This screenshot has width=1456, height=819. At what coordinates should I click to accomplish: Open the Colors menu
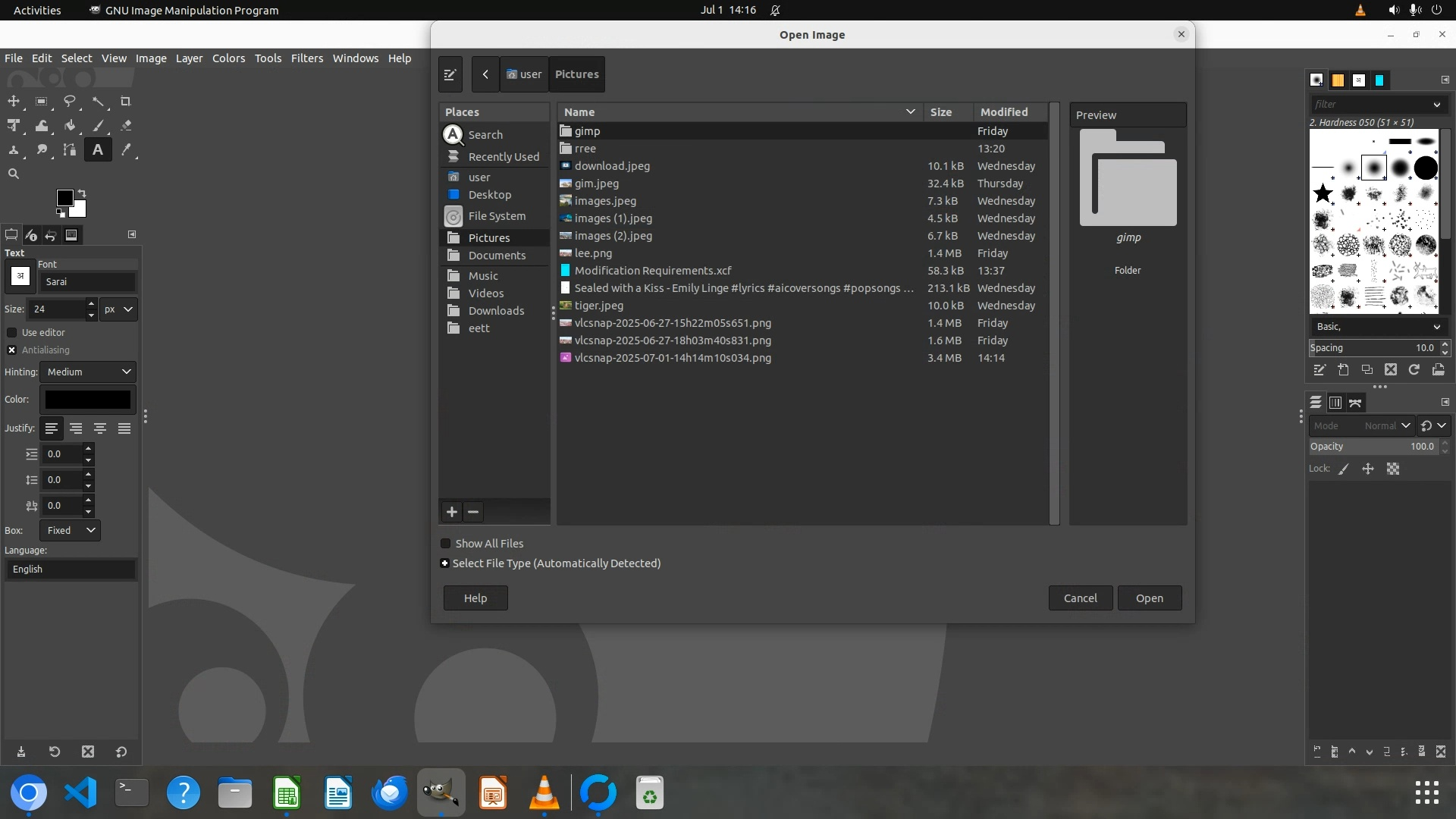pos(228,58)
